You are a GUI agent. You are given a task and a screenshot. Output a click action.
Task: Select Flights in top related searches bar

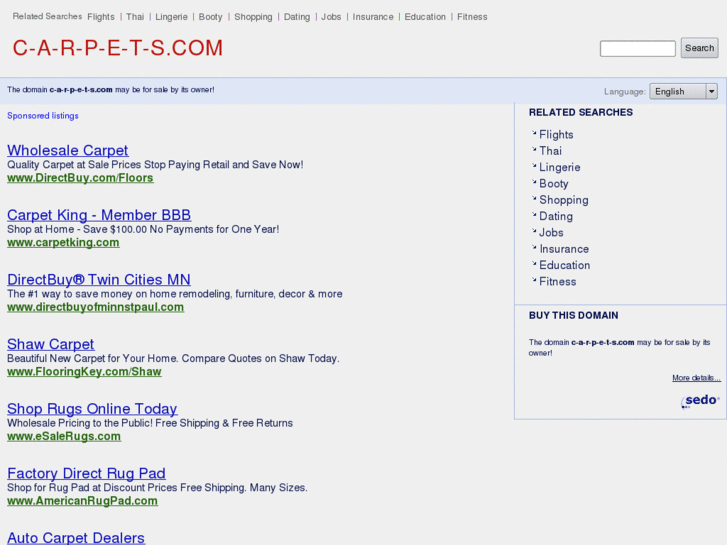click(101, 17)
